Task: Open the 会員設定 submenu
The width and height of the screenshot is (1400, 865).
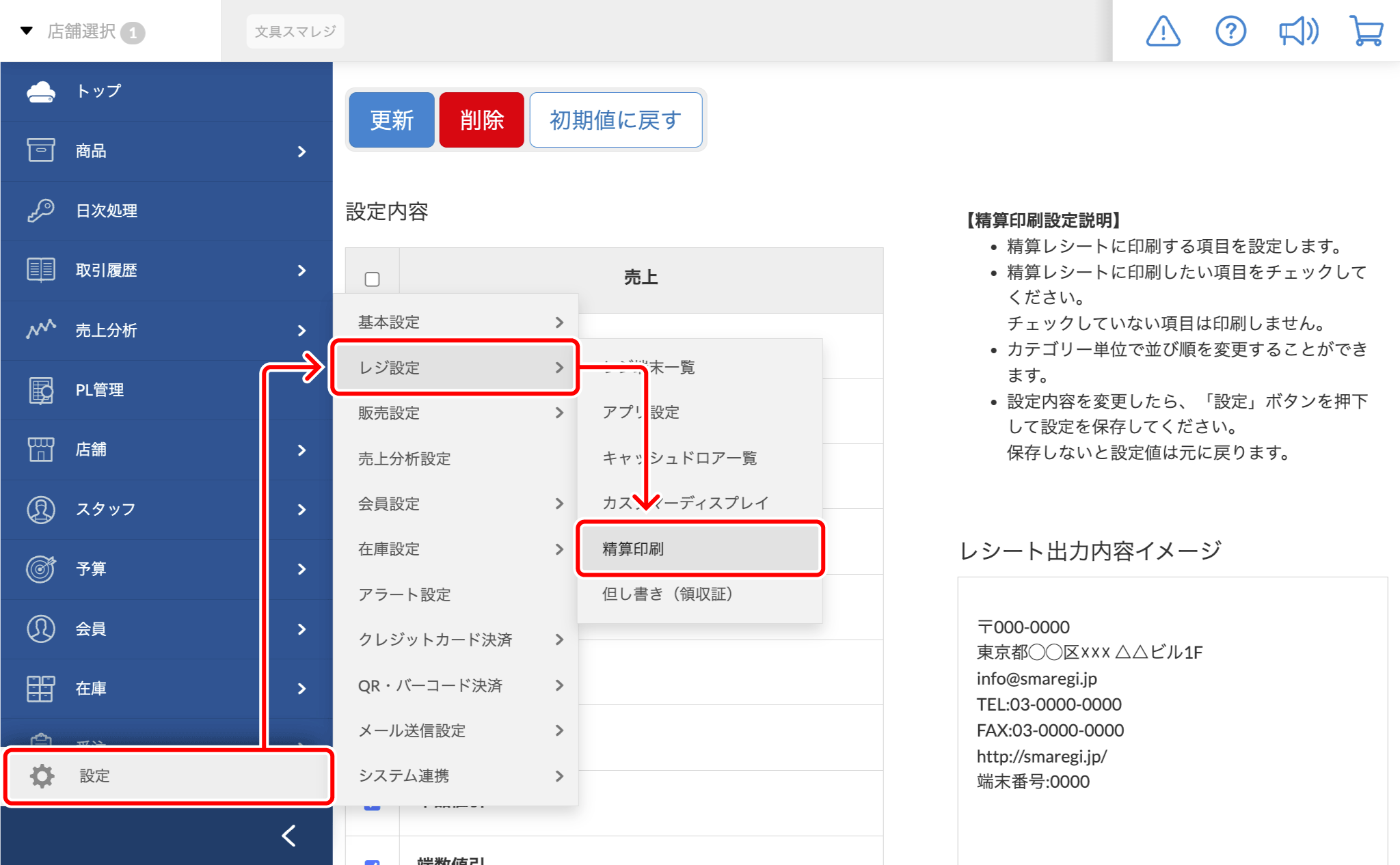Action: [x=456, y=504]
